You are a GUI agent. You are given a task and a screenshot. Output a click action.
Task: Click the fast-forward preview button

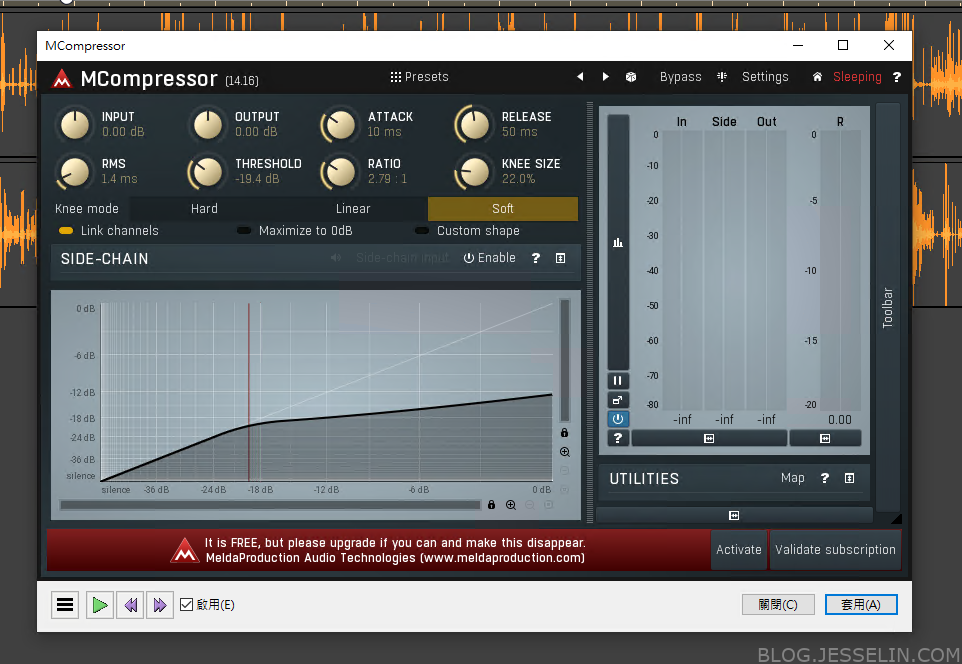160,605
